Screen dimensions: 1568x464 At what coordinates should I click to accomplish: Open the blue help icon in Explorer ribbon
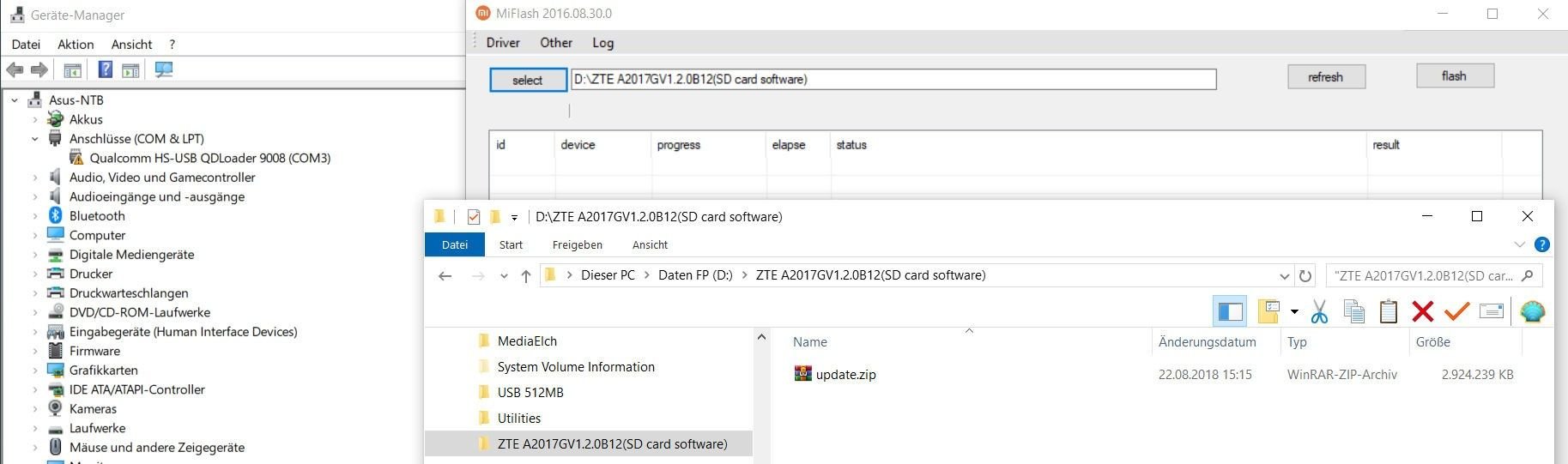(x=1541, y=244)
